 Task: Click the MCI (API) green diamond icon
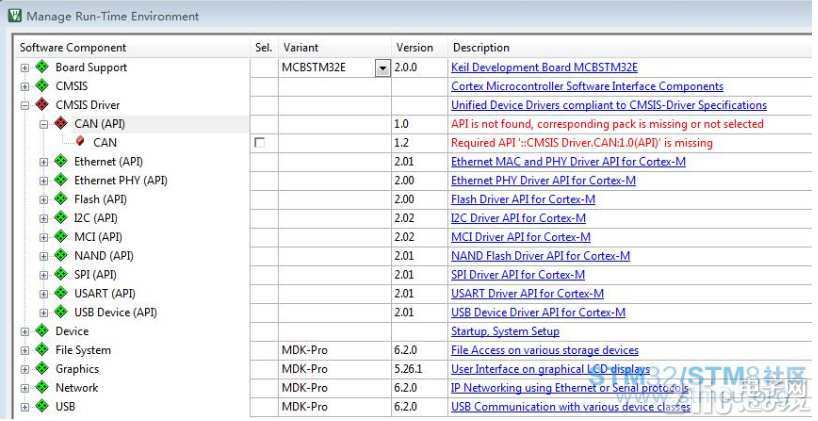point(61,236)
